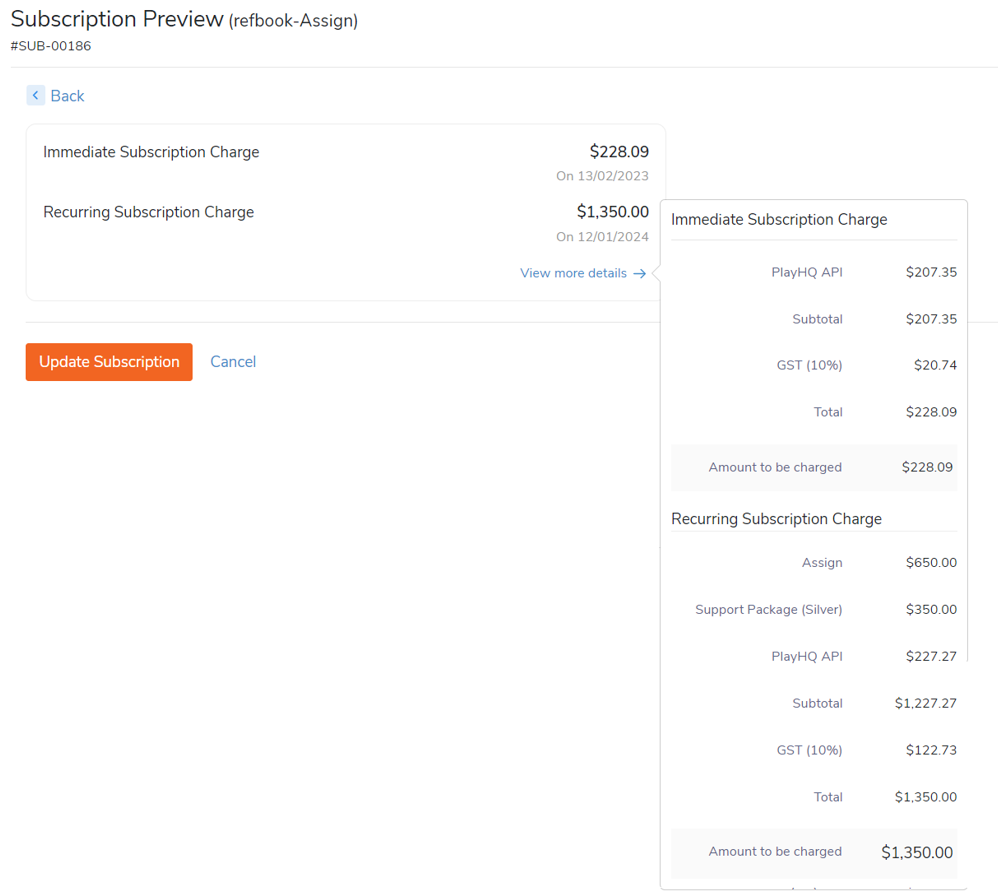Click the large $1,350.00 amount to be charged
Image resolution: width=998 pixels, height=895 pixels.
(916, 853)
